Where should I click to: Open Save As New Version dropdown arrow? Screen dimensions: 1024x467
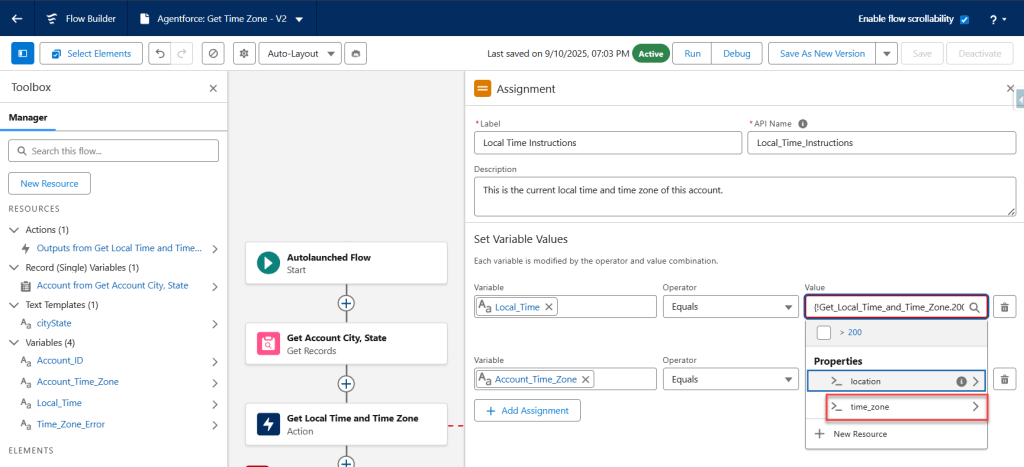pyautogui.click(x=886, y=53)
